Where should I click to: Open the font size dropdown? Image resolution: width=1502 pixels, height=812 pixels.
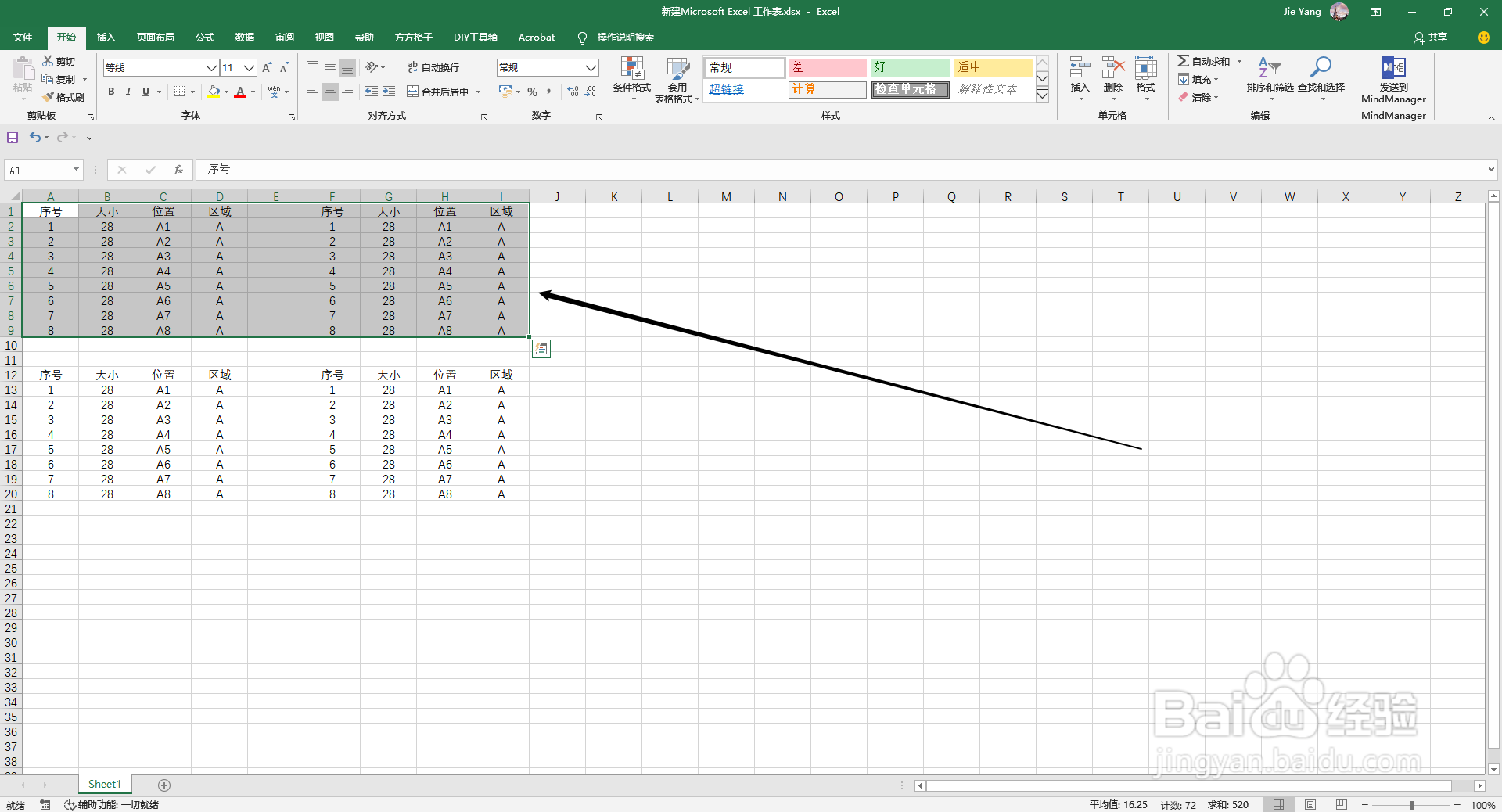(250, 68)
